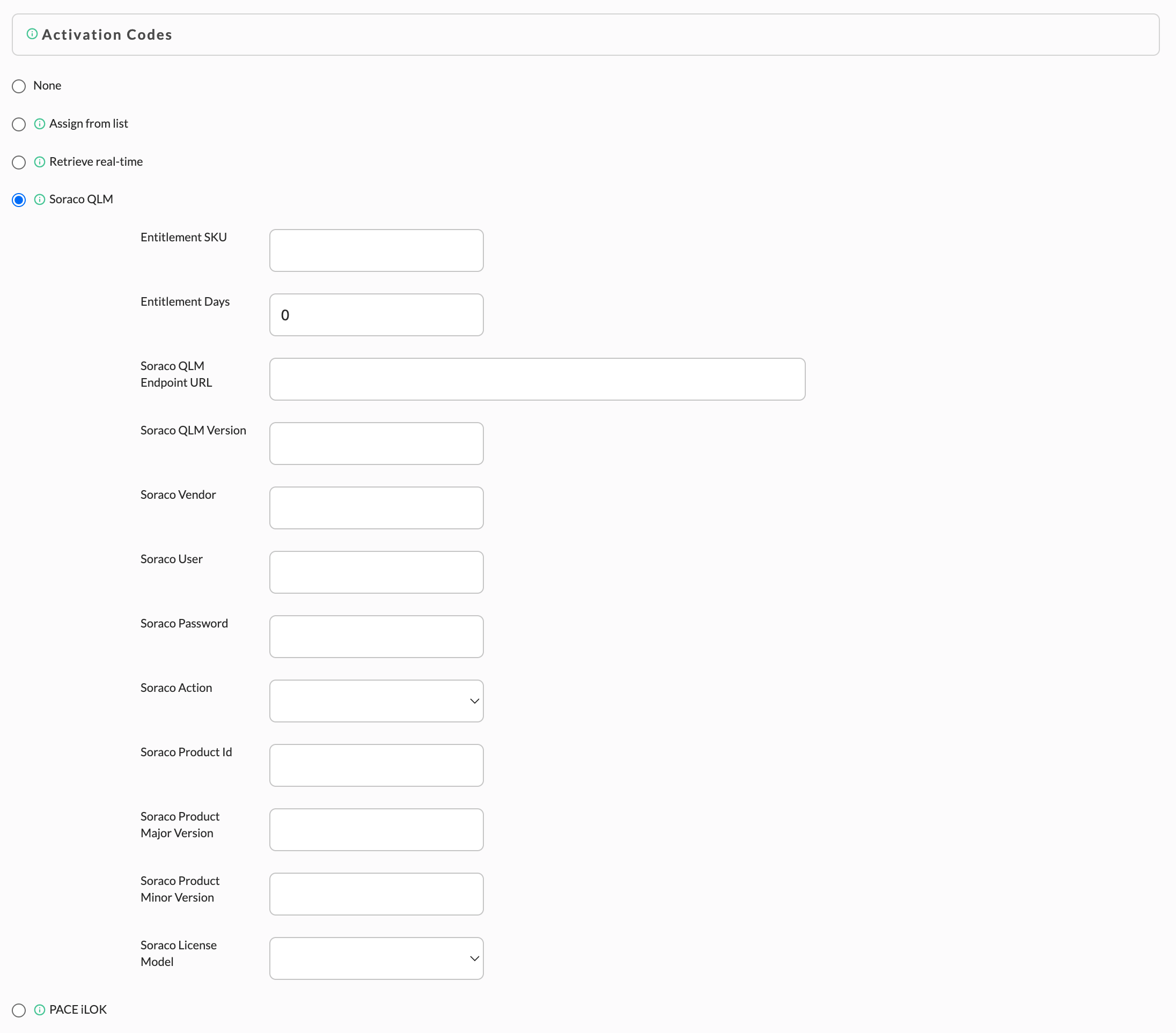Click info icon next to Soraco QLM
Viewport: 1176px width, 1033px height.
pyautogui.click(x=40, y=200)
